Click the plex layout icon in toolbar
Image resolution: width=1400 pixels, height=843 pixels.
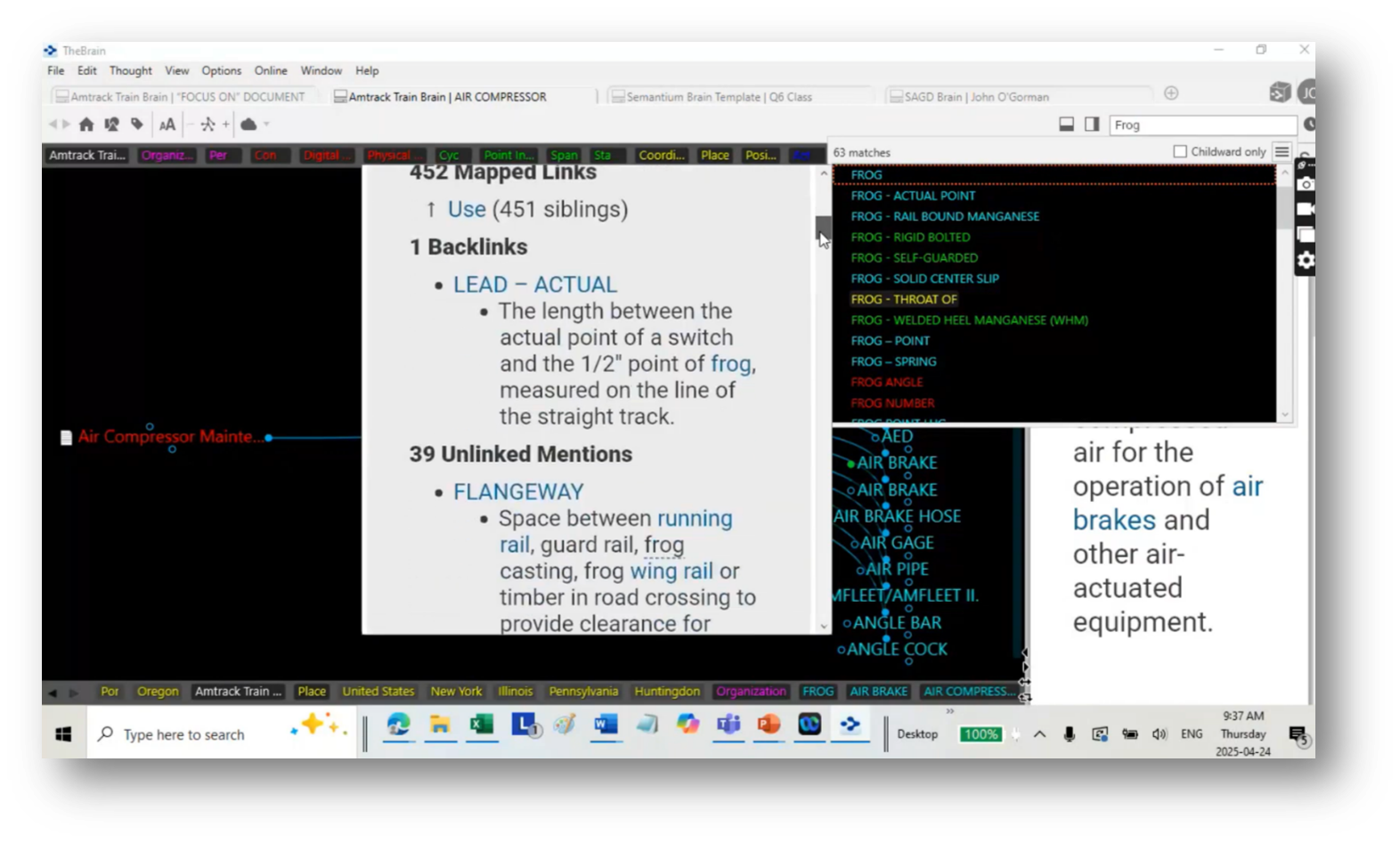(208, 125)
